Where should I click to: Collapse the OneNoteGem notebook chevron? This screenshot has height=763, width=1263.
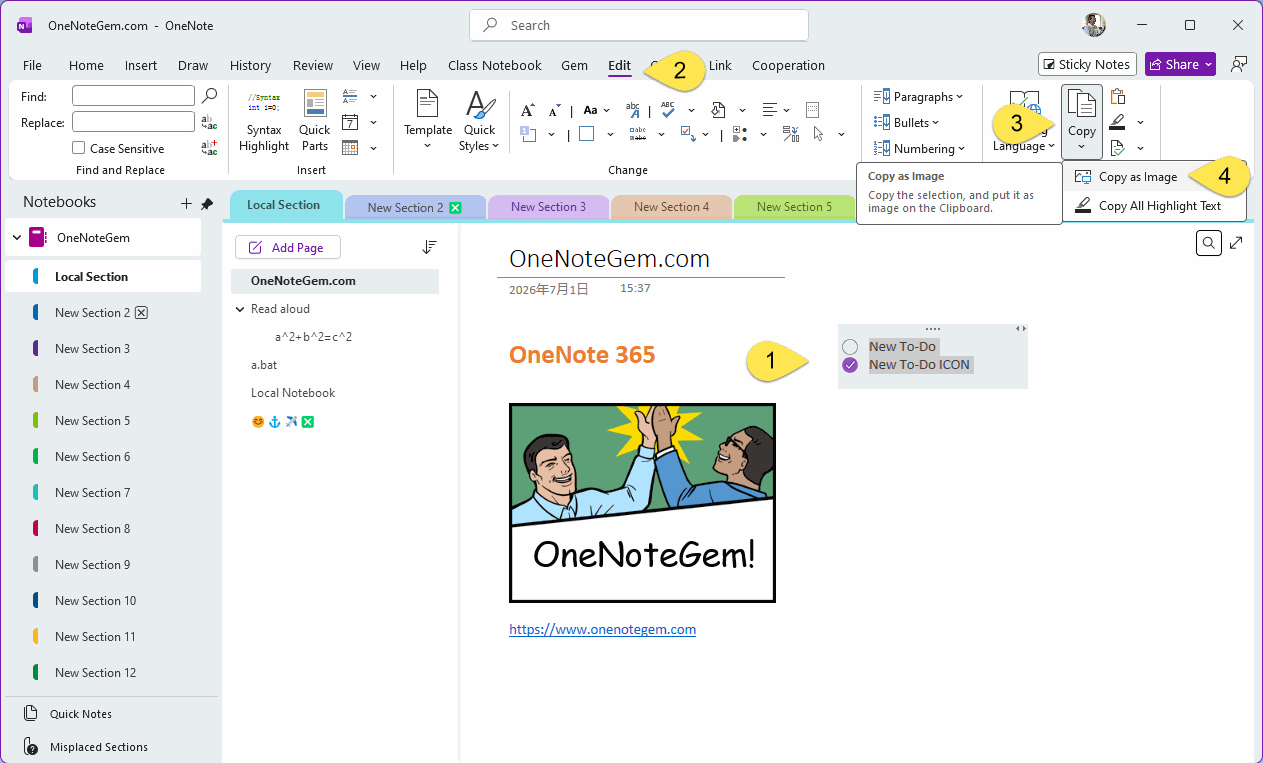(x=17, y=238)
